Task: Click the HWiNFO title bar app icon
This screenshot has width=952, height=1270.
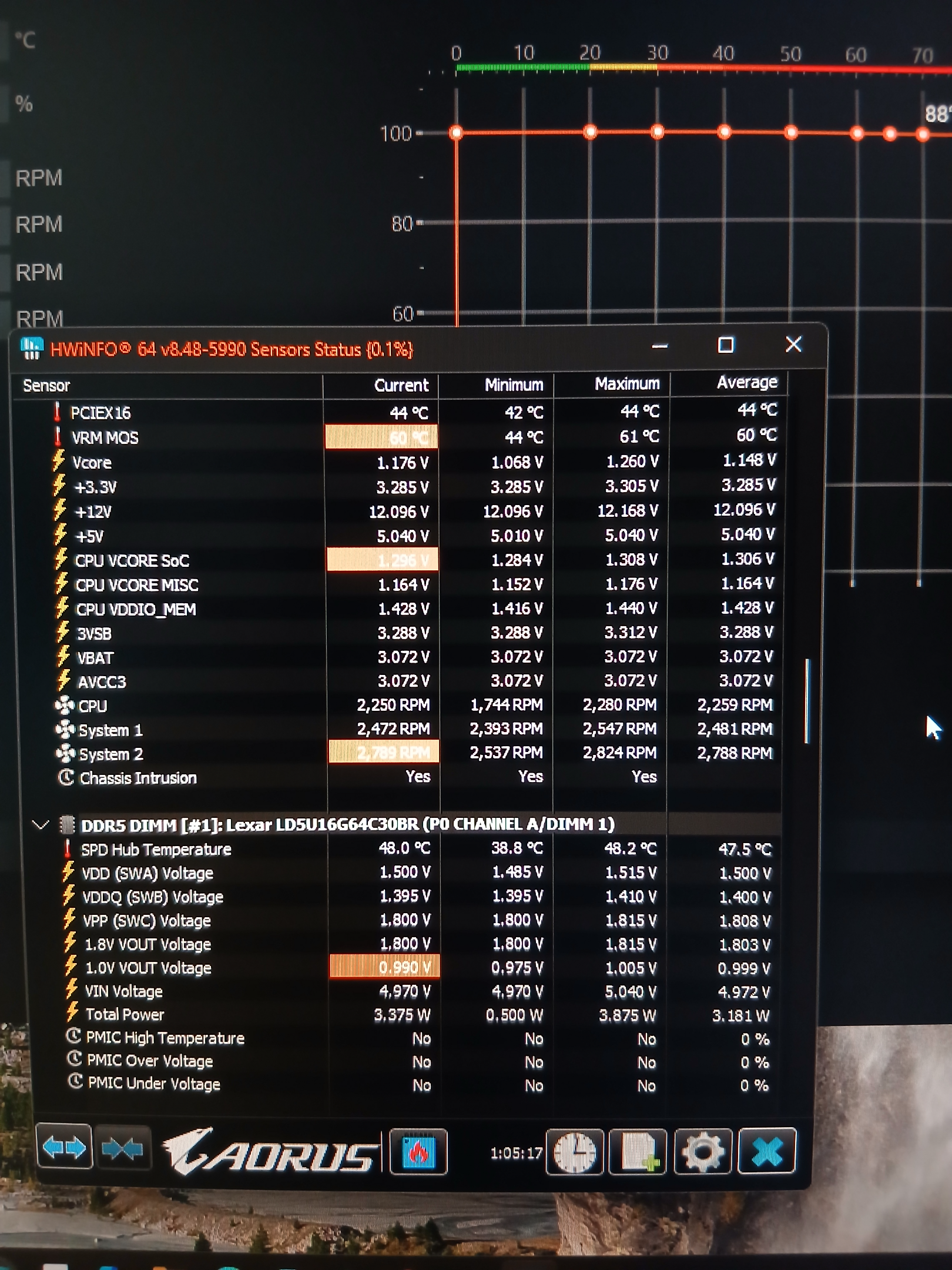Action: click(32, 348)
